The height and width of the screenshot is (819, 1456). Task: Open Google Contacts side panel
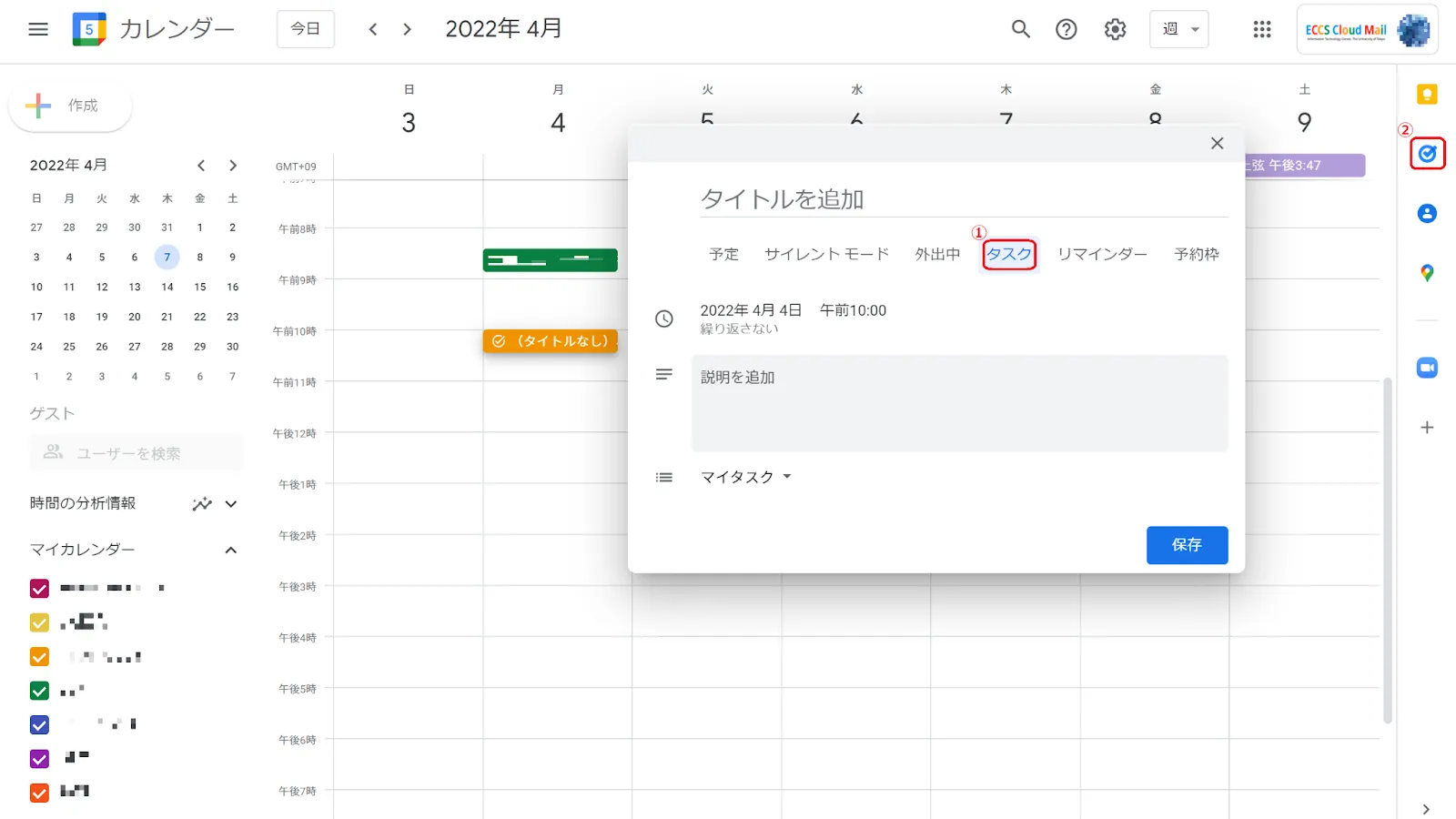(x=1426, y=213)
